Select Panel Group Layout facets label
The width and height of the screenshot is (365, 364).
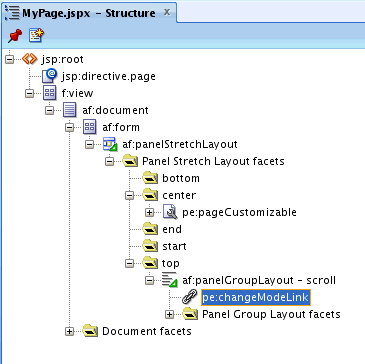pos(271,314)
